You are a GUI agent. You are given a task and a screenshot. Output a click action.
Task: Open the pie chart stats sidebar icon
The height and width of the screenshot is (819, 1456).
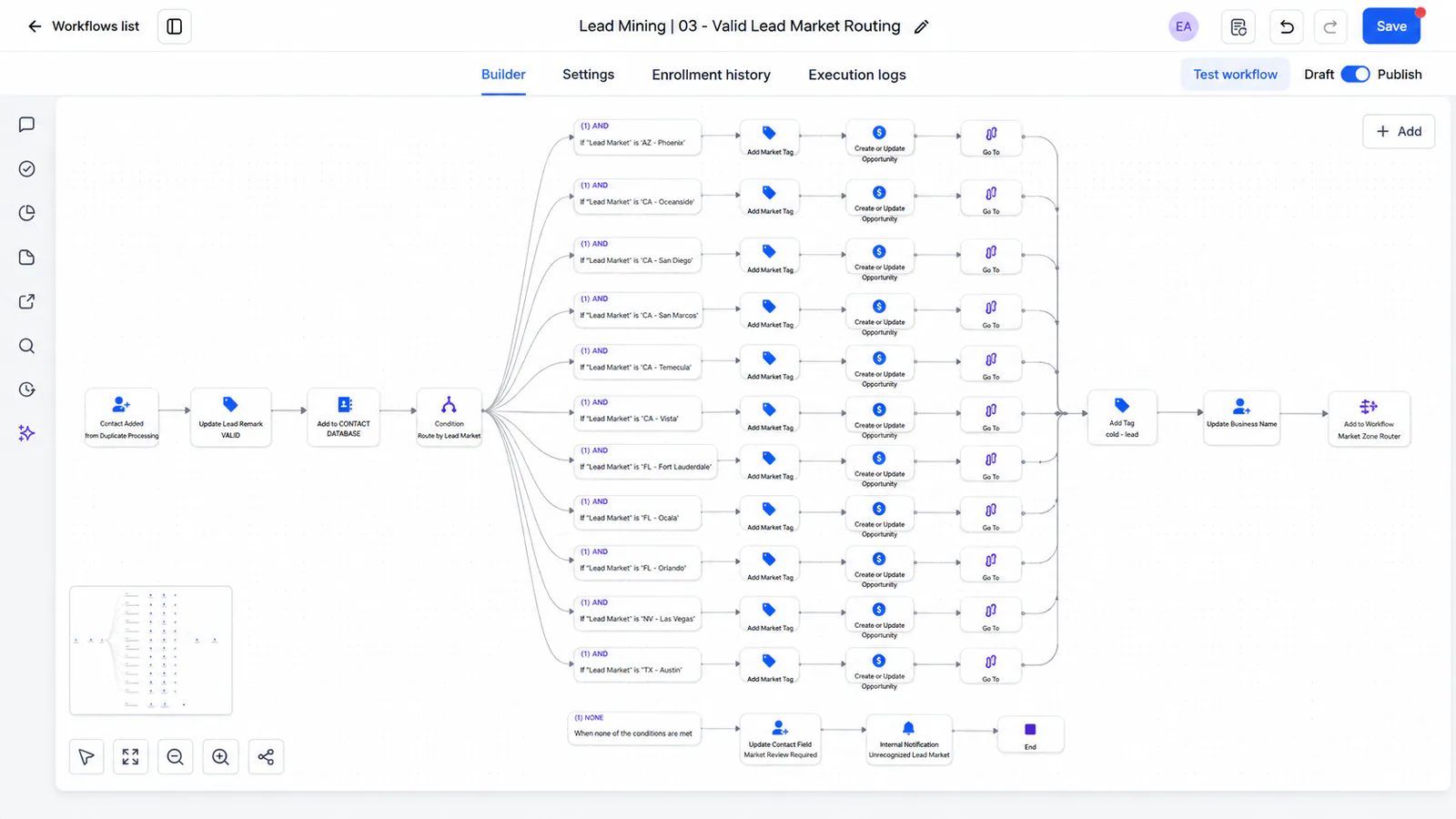[27, 213]
